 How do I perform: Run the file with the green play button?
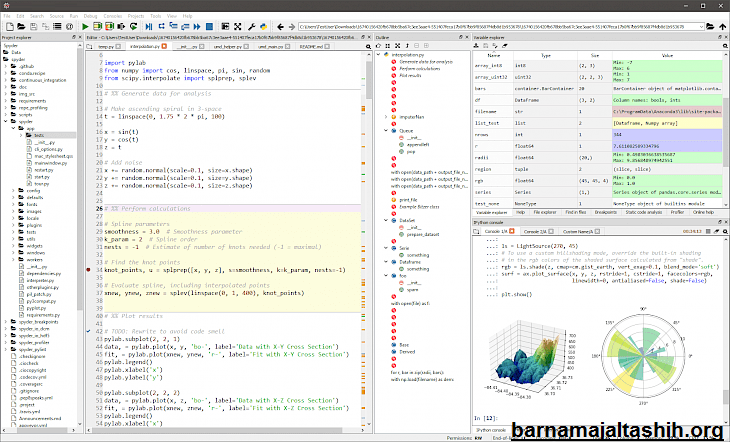click(x=85, y=27)
